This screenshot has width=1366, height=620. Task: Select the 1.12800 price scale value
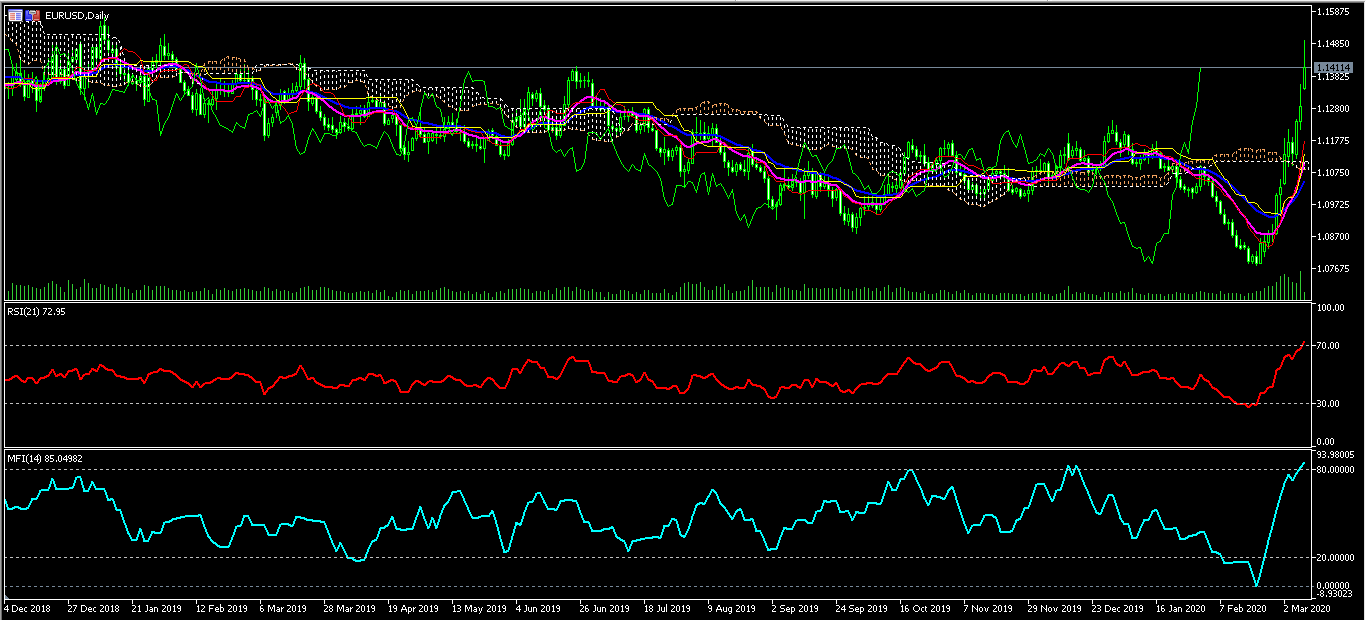tap(1334, 108)
